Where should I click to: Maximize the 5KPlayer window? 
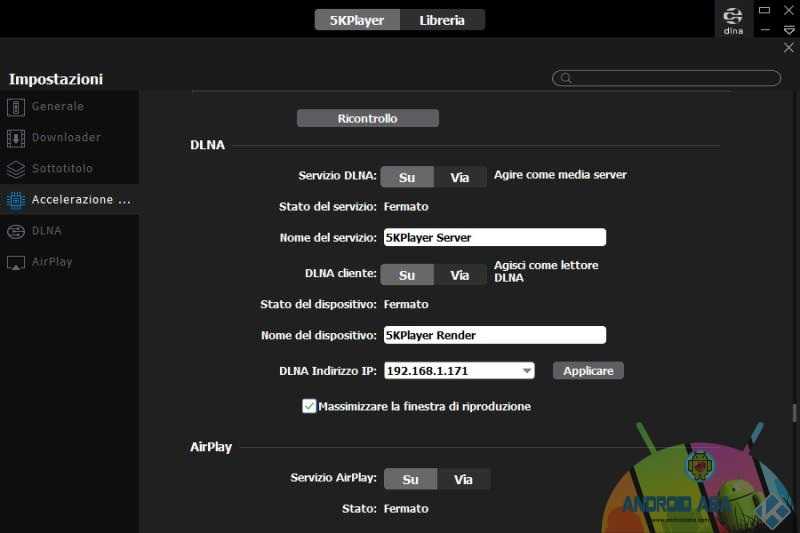(764, 10)
